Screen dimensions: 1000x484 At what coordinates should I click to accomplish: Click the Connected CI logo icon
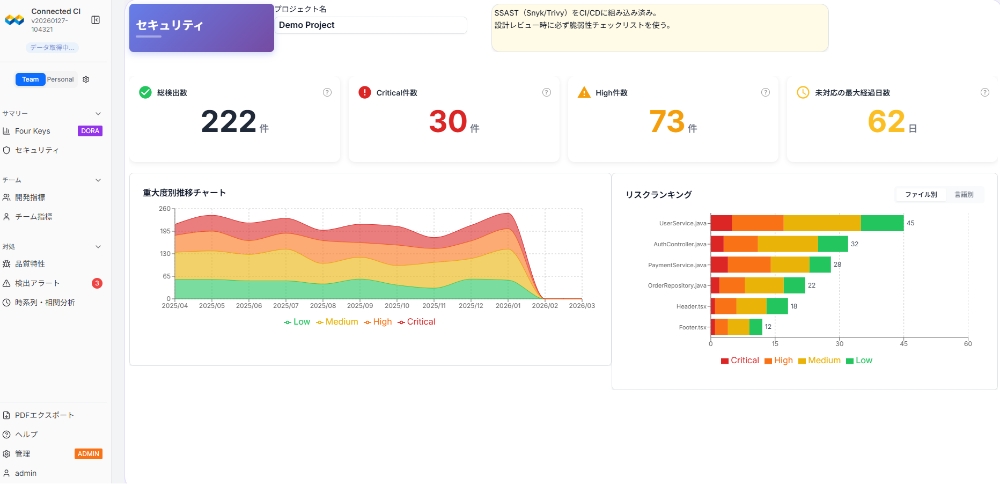pos(14,20)
